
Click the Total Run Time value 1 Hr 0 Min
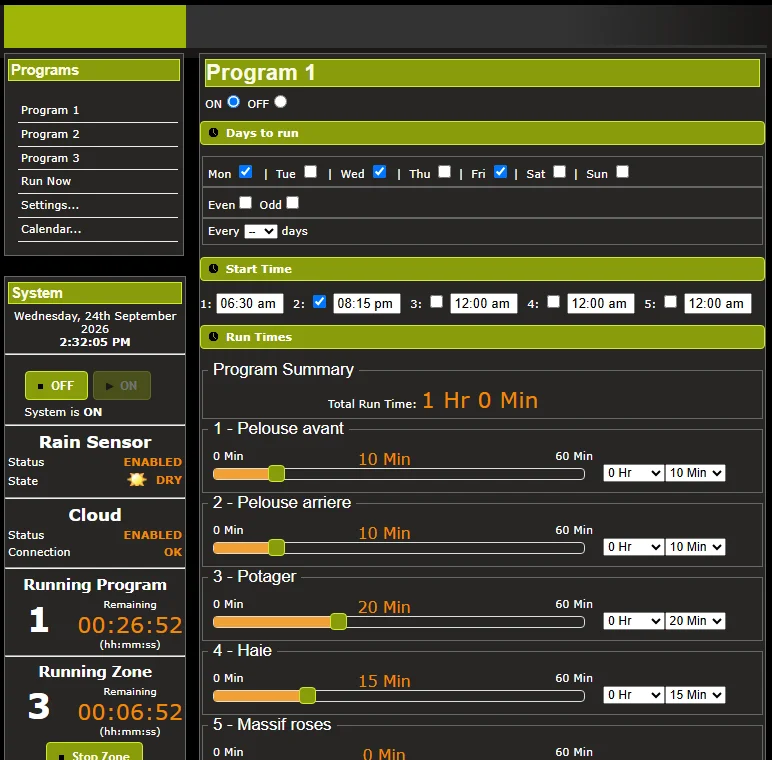coord(480,400)
